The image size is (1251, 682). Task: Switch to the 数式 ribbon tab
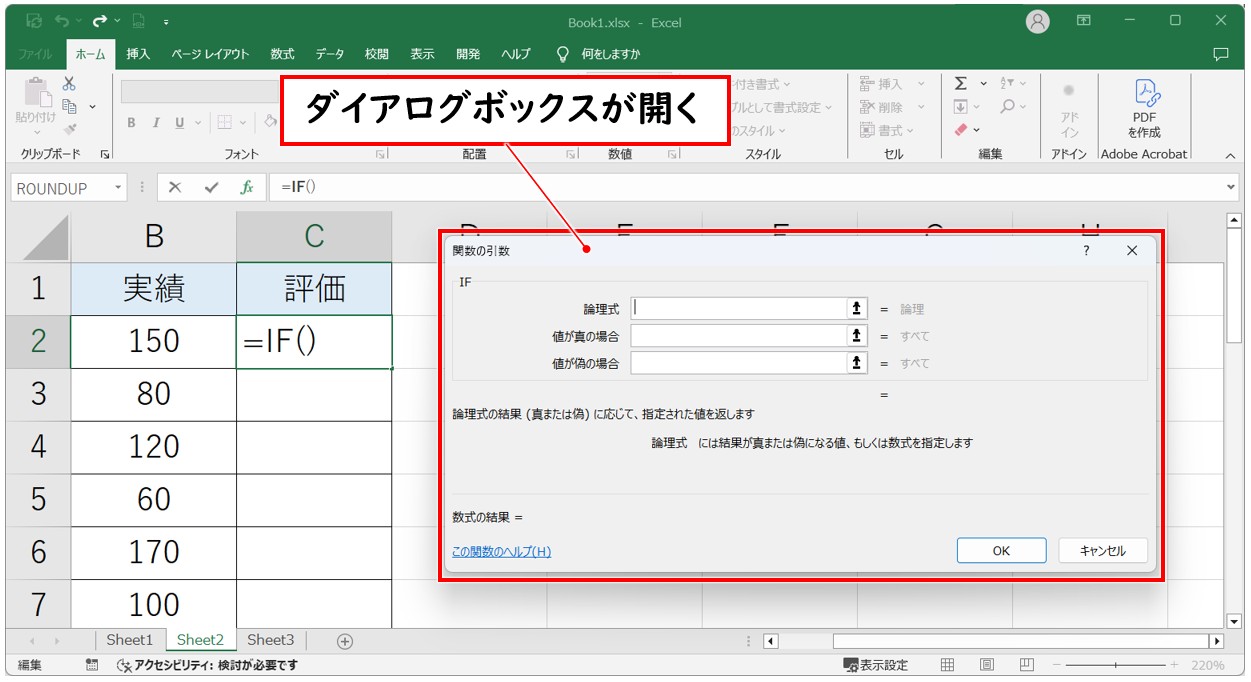click(282, 54)
